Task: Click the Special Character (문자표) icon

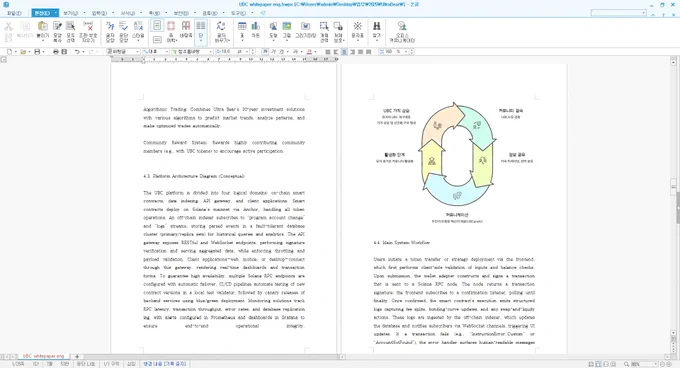Action: point(357,31)
